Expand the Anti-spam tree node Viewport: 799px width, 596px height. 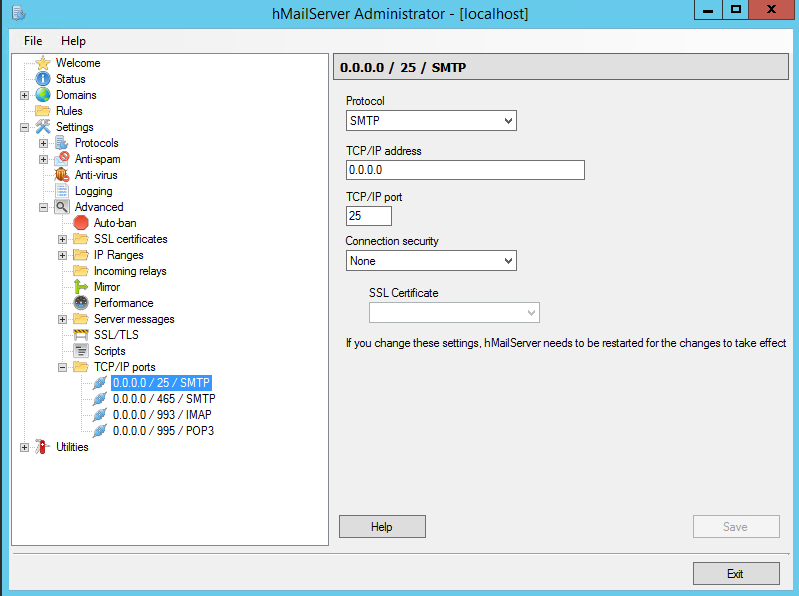(x=43, y=159)
